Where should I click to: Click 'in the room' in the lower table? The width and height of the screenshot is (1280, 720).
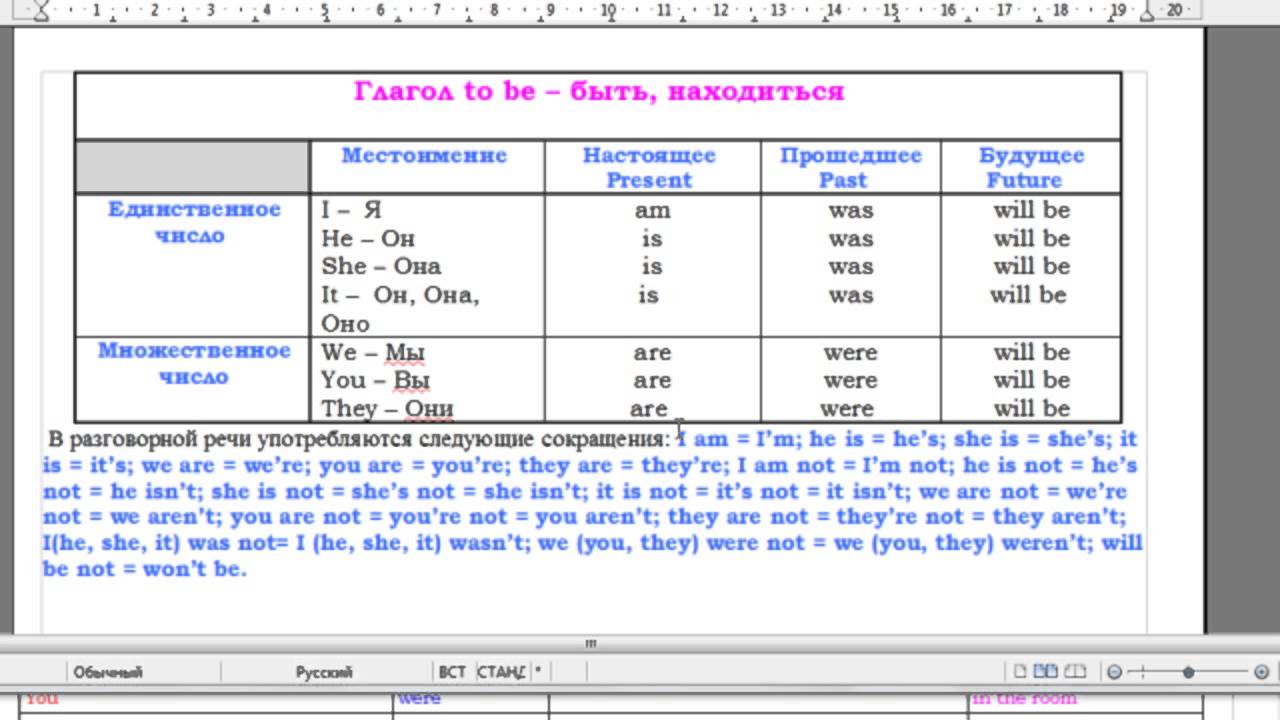(x=1025, y=698)
